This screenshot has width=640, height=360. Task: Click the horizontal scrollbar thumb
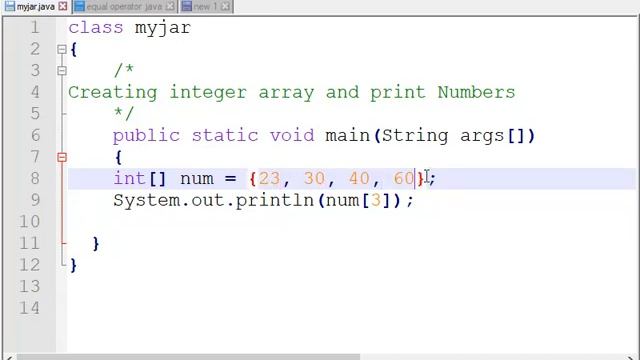click(x=188, y=357)
